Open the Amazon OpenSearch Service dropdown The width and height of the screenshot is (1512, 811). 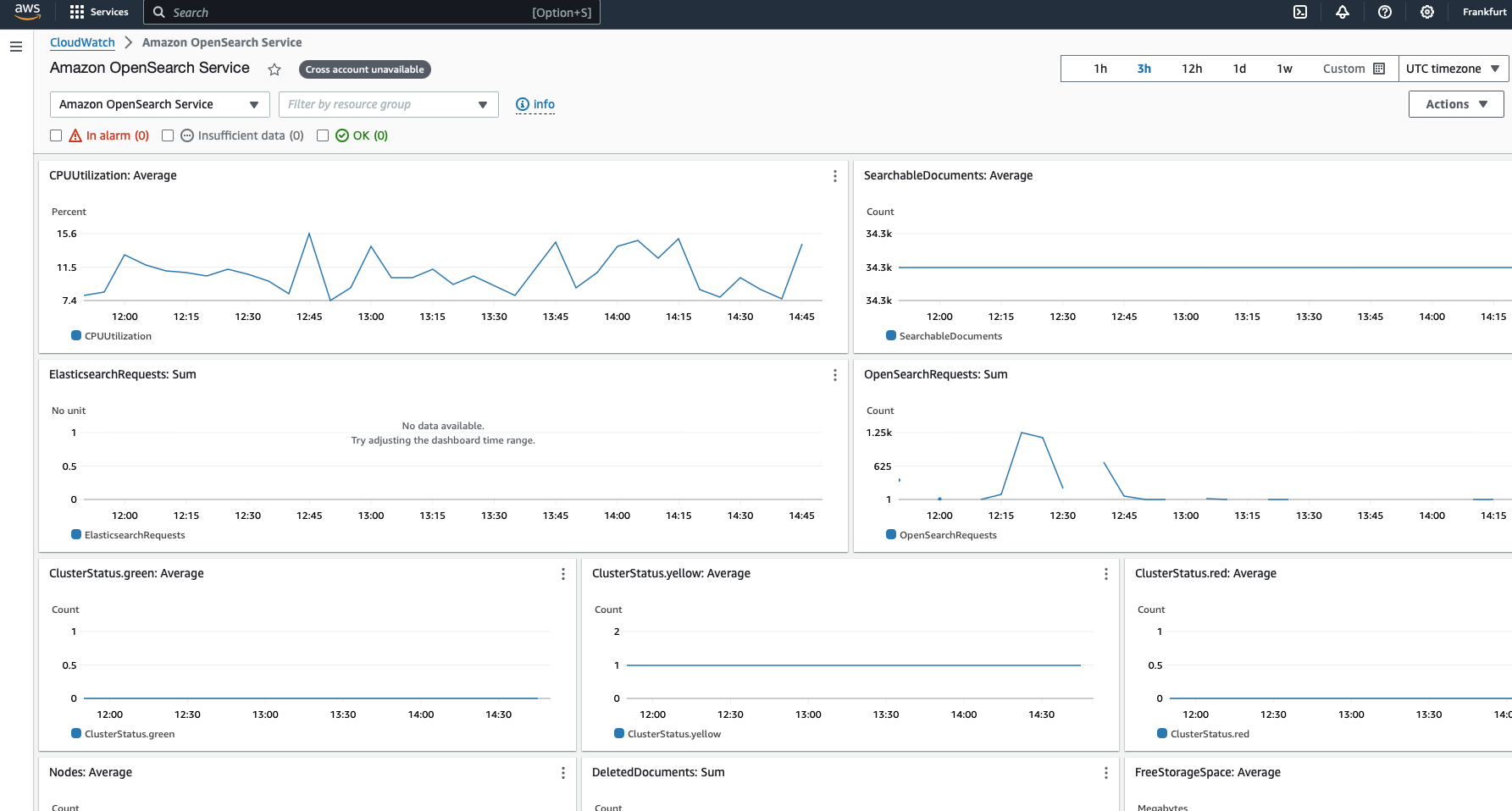coord(160,104)
